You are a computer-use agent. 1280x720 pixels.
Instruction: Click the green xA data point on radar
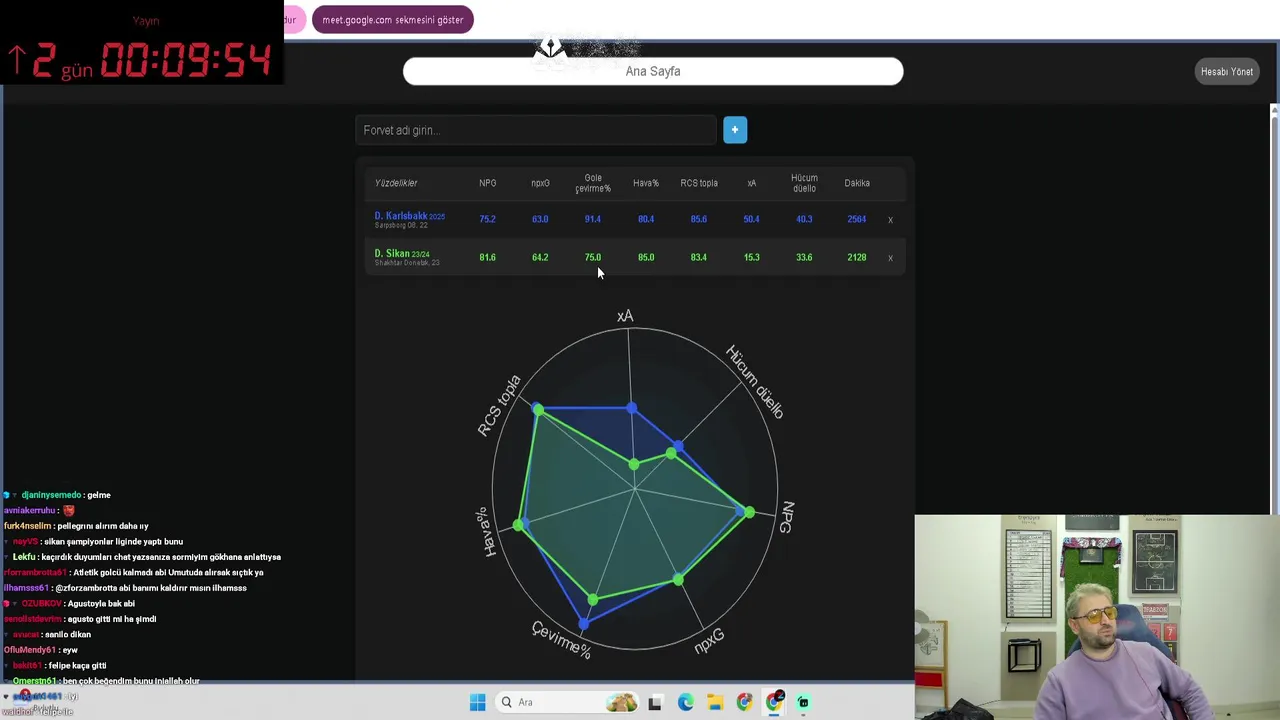point(634,464)
